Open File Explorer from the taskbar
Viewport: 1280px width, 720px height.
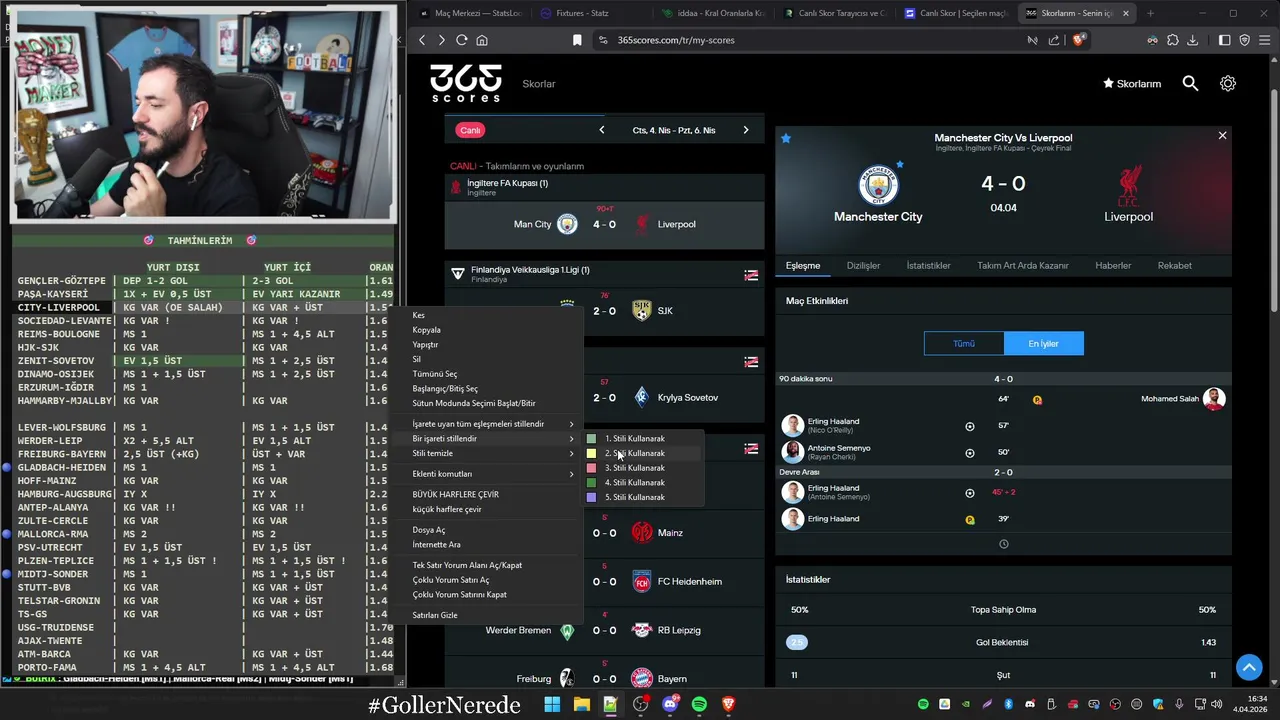(581, 705)
